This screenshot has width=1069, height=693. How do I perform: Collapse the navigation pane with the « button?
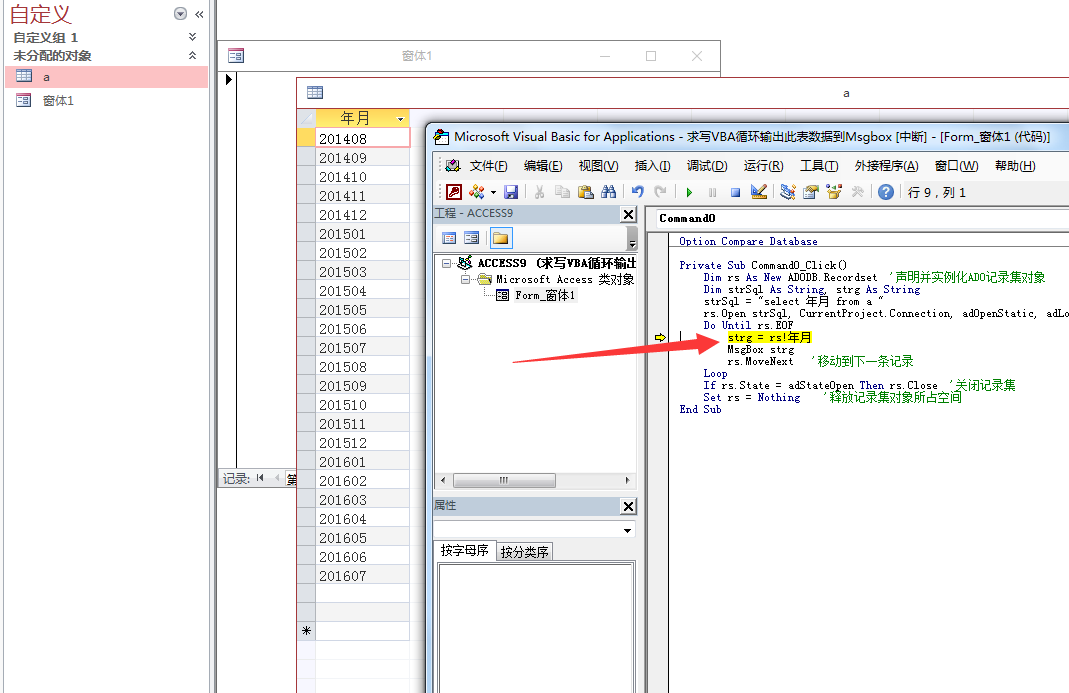[x=199, y=14]
